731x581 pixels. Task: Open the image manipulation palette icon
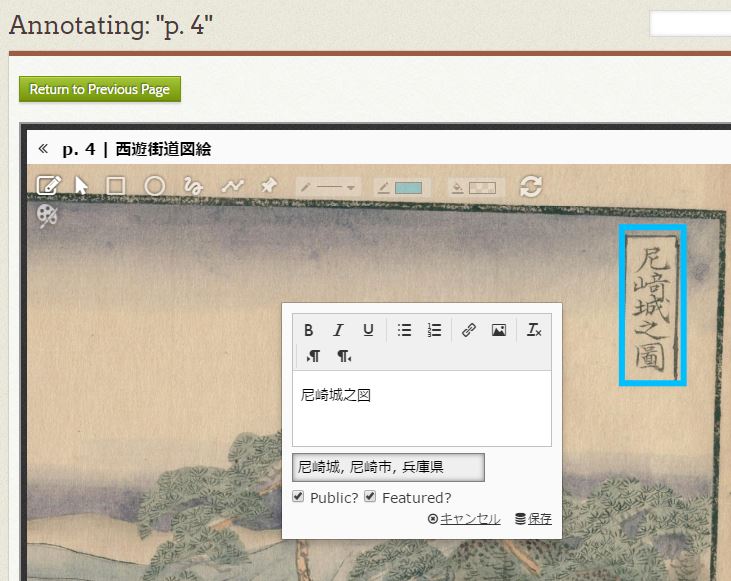[x=47, y=216]
